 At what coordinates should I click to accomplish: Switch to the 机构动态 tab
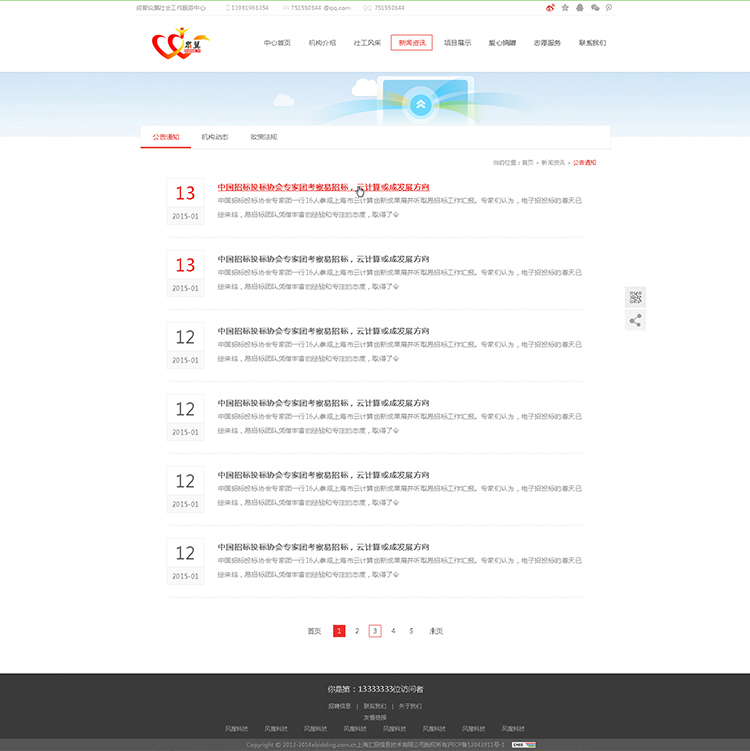[x=214, y=137]
